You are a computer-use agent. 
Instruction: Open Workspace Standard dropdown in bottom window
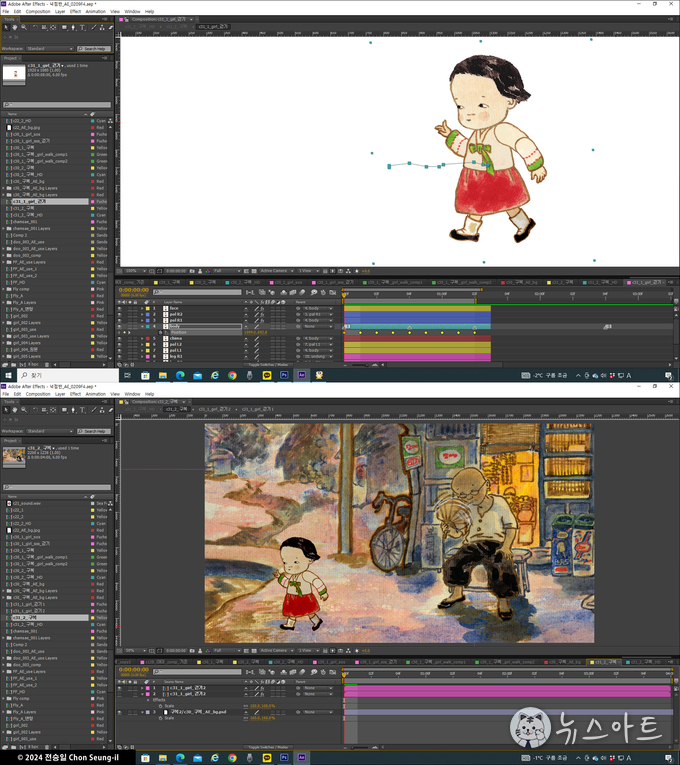[x=50, y=431]
